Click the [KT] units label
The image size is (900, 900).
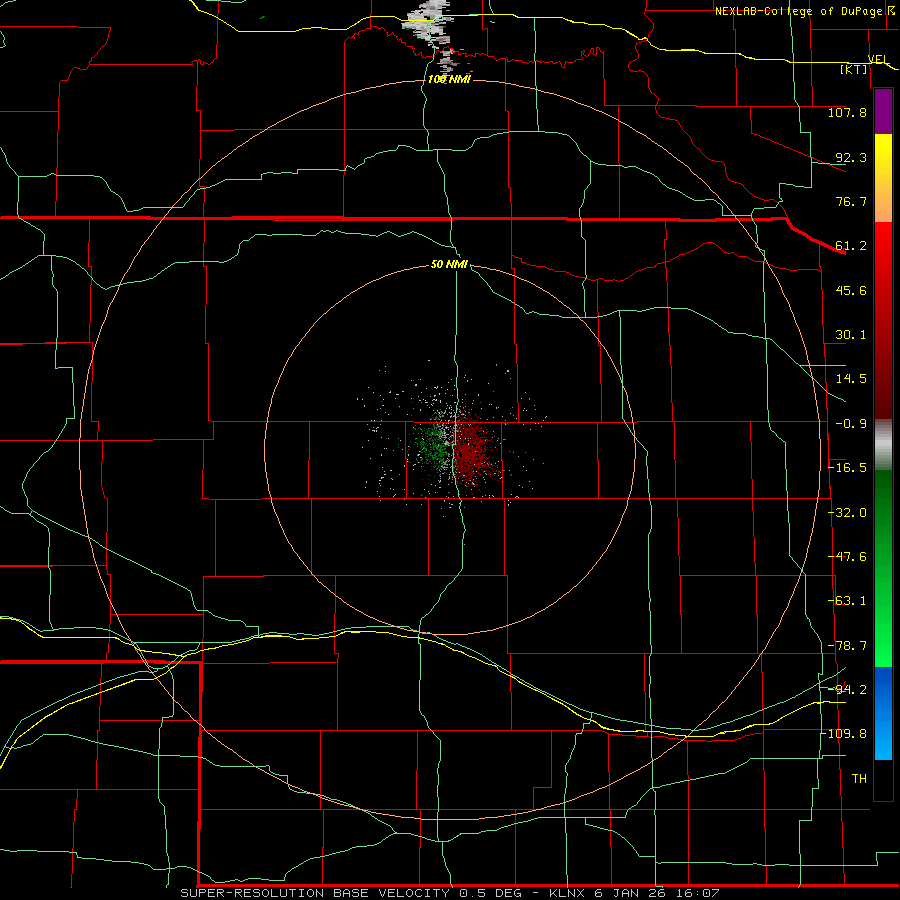(x=854, y=69)
